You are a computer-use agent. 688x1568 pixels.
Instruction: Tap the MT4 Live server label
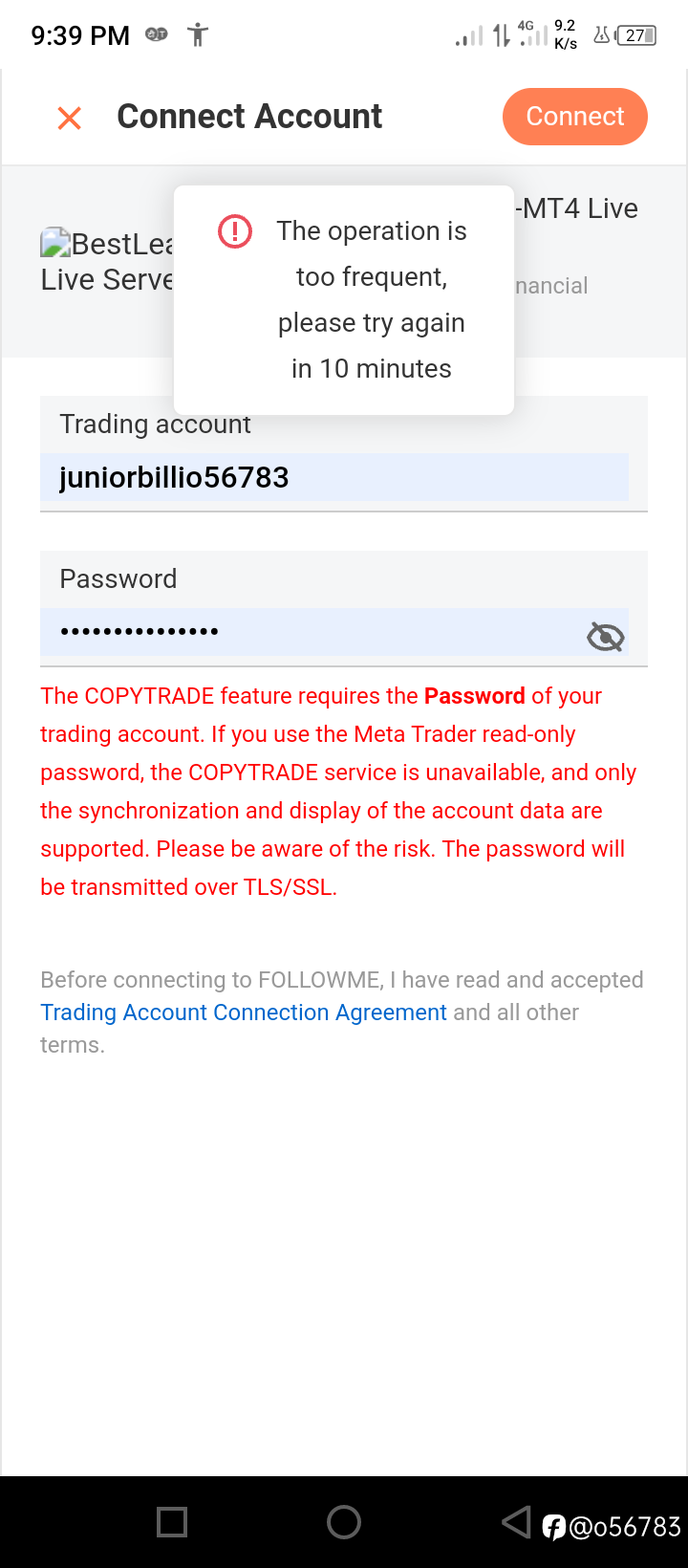(579, 208)
